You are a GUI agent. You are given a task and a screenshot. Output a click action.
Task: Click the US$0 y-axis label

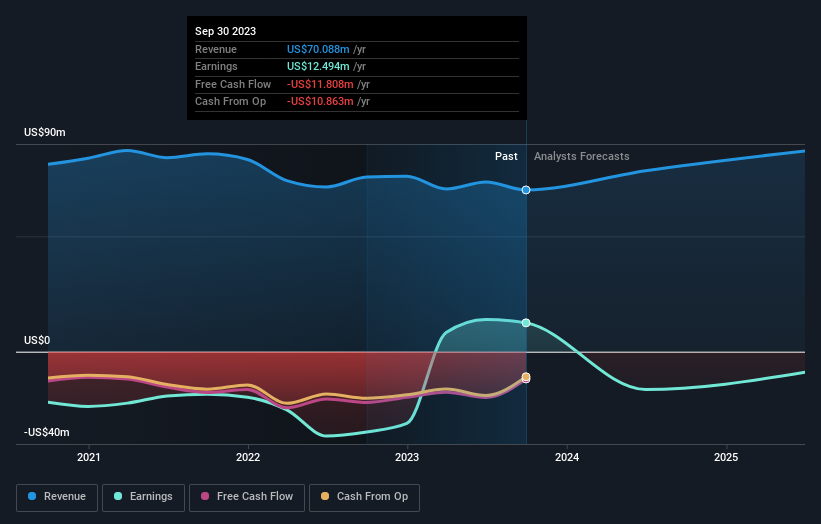pos(37,340)
